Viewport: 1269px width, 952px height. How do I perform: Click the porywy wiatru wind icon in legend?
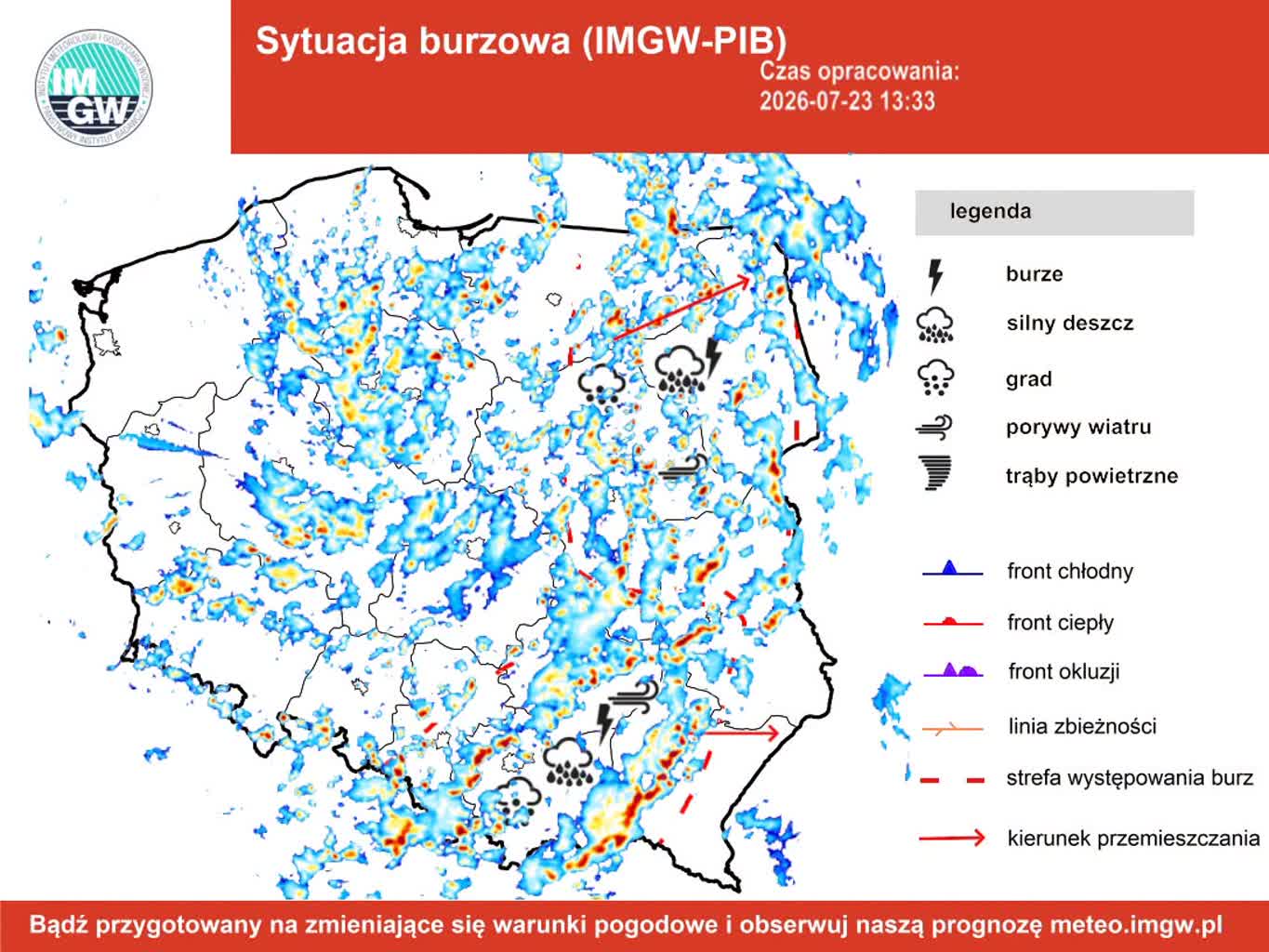click(x=934, y=427)
